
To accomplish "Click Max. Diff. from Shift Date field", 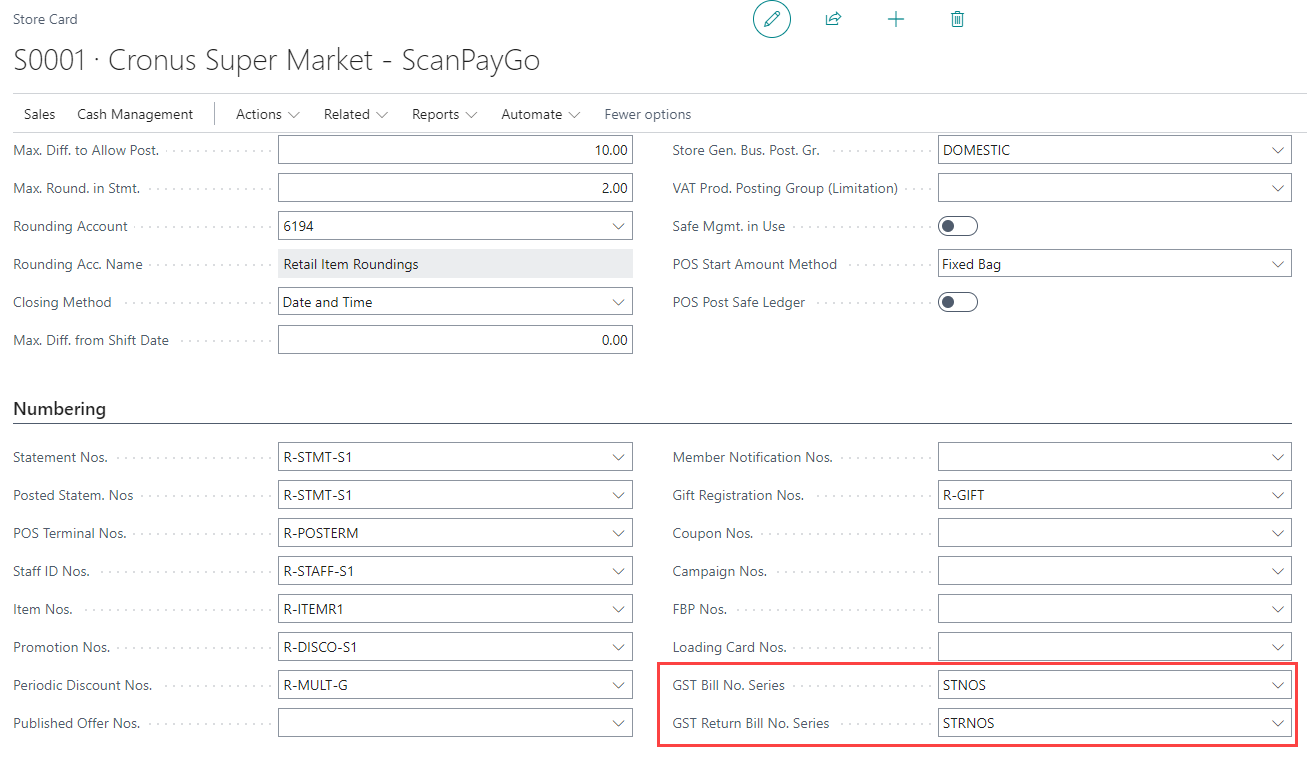I will tap(455, 340).
